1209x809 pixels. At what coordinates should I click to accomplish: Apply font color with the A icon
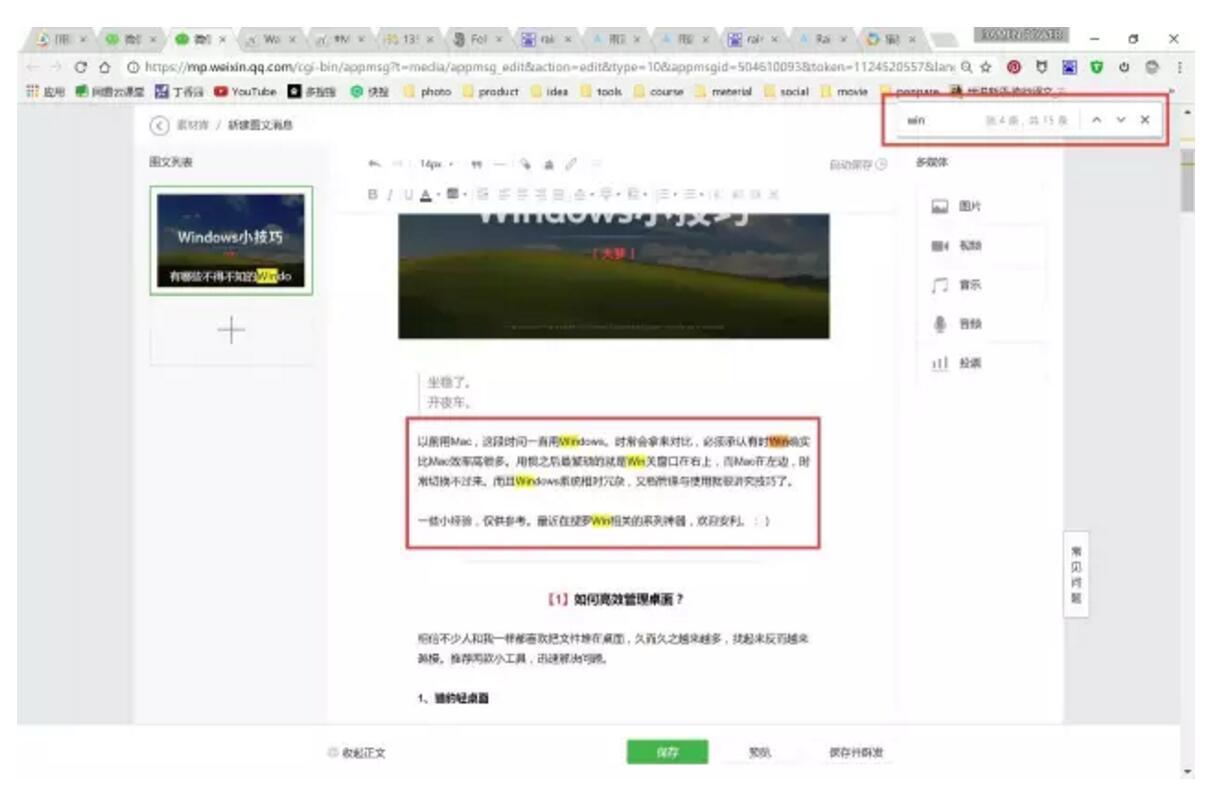(425, 194)
